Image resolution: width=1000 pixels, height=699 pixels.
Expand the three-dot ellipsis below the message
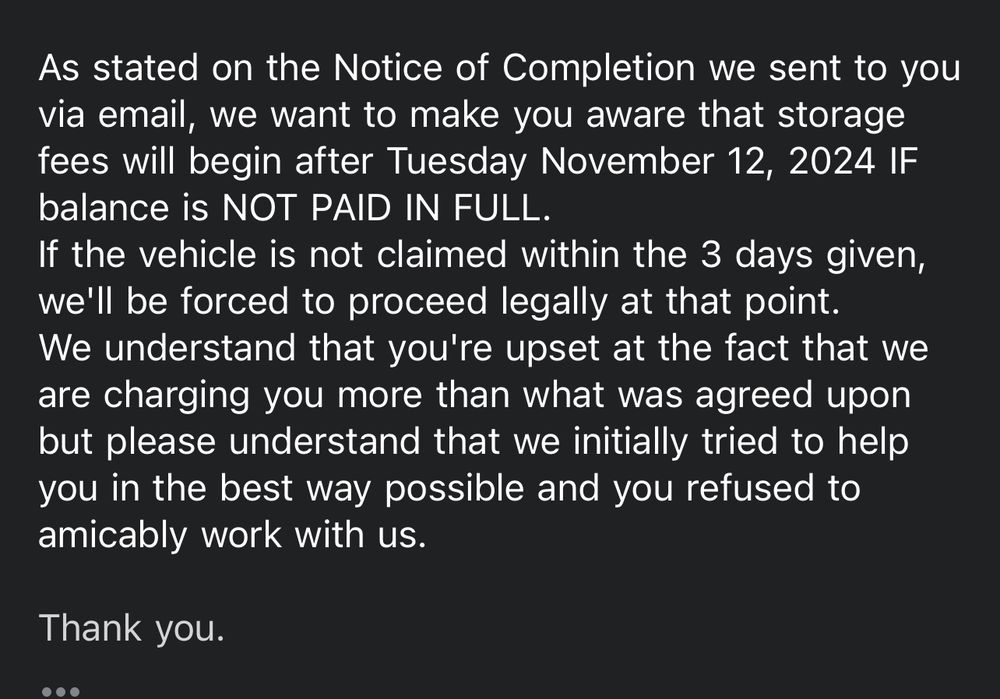(x=60, y=691)
